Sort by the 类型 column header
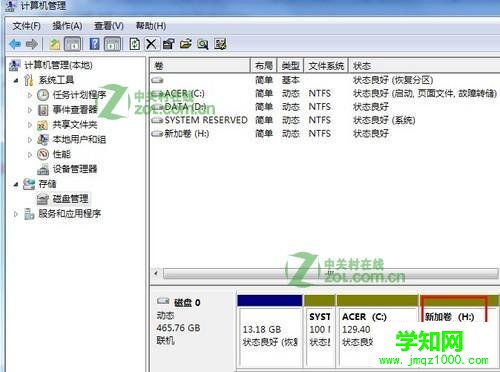The height and width of the screenshot is (372, 500). click(x=290, y=66)
